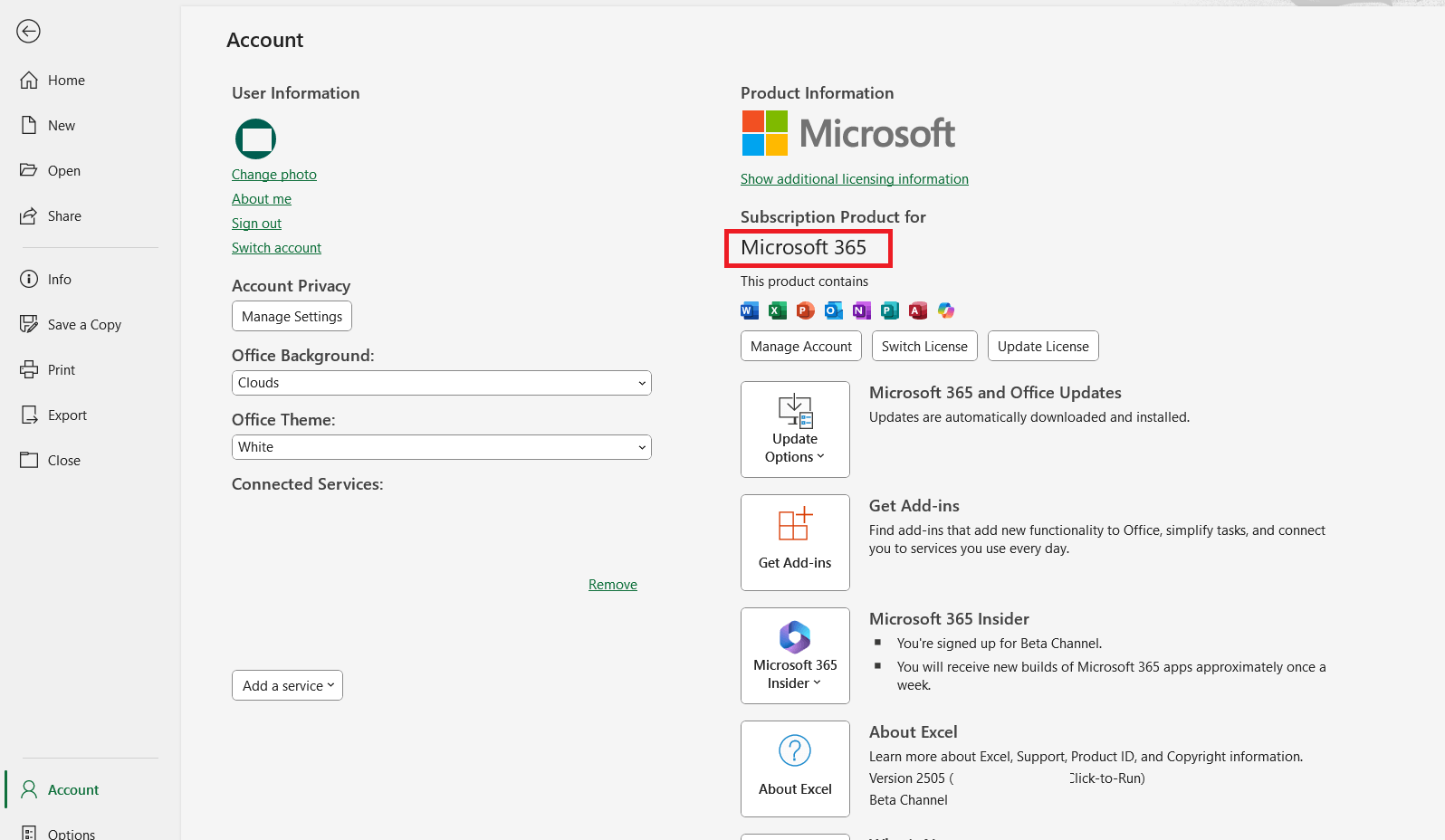Click the Account Privacy heading
The width and height of the screenshot is (1445, 840).
tap(291, 286)
